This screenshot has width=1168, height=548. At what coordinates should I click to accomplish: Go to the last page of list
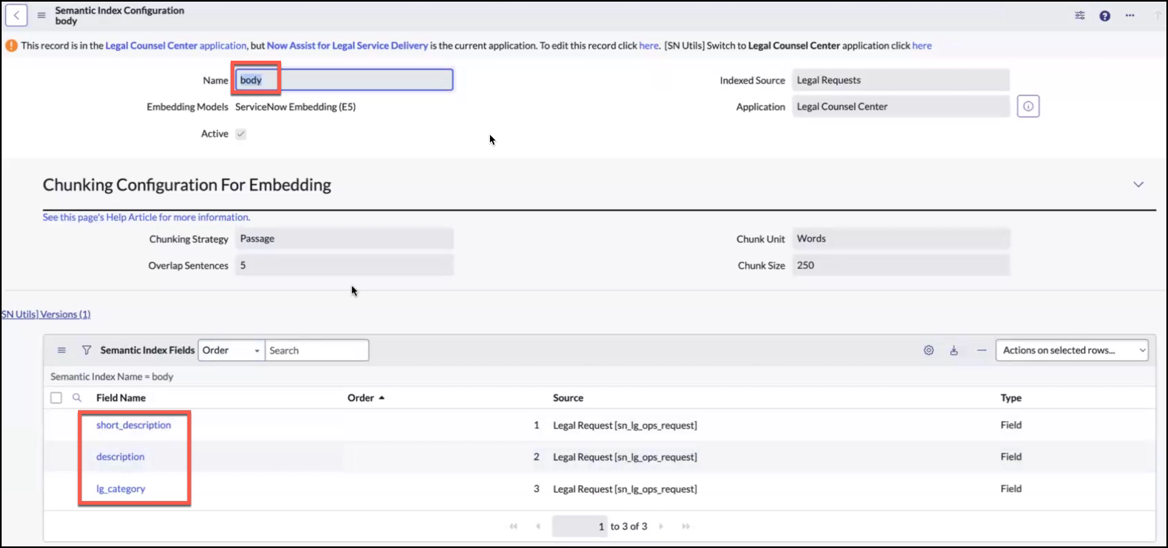[686, 526]
